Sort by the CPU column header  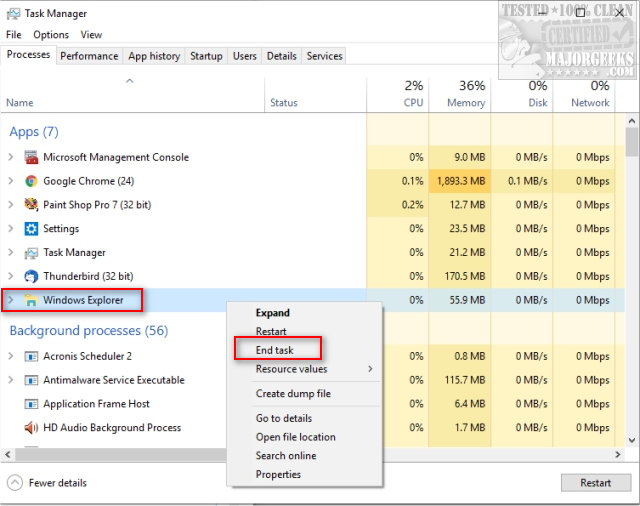pyautogui.click(x=398, y=95)
